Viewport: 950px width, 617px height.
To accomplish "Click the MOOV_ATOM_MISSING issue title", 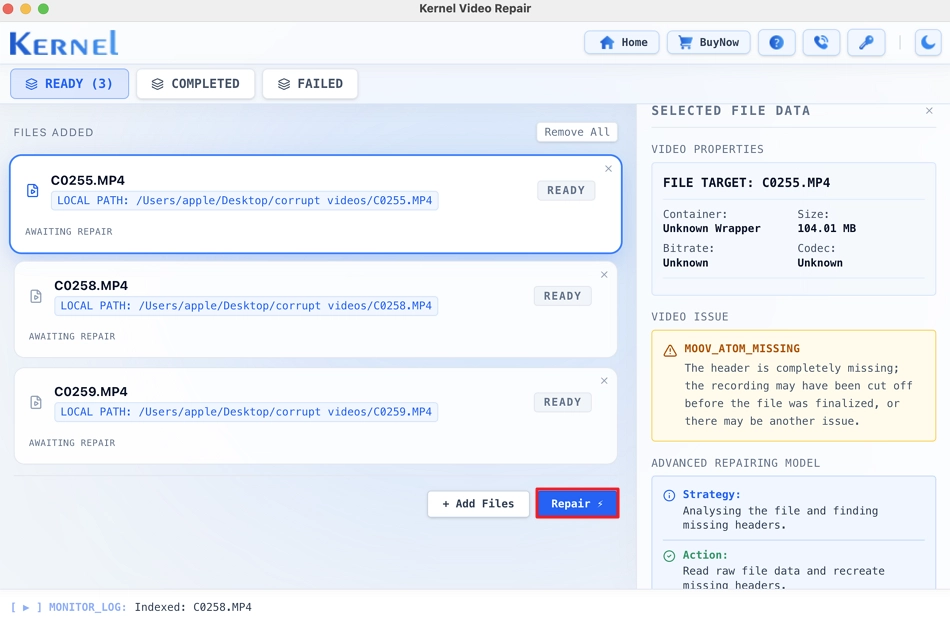I will 742,349.
